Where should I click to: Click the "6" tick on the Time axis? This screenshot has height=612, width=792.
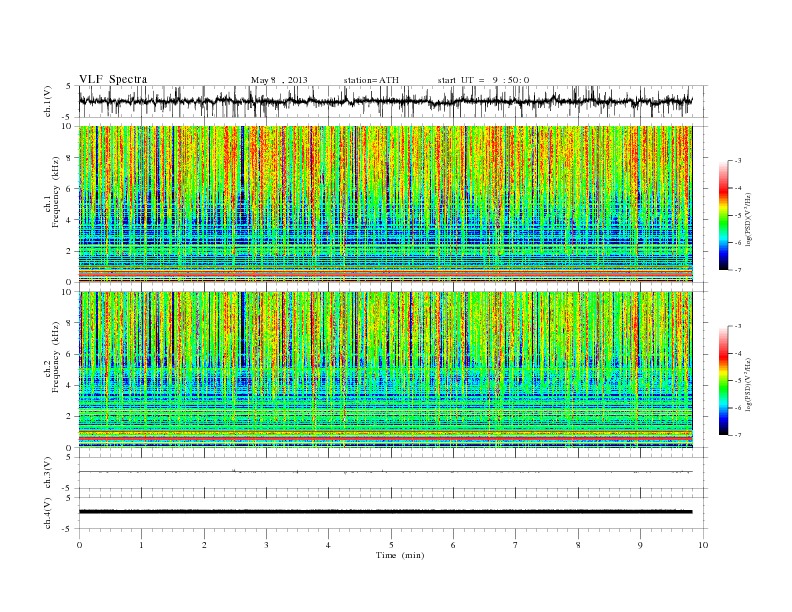click(453, 545)
